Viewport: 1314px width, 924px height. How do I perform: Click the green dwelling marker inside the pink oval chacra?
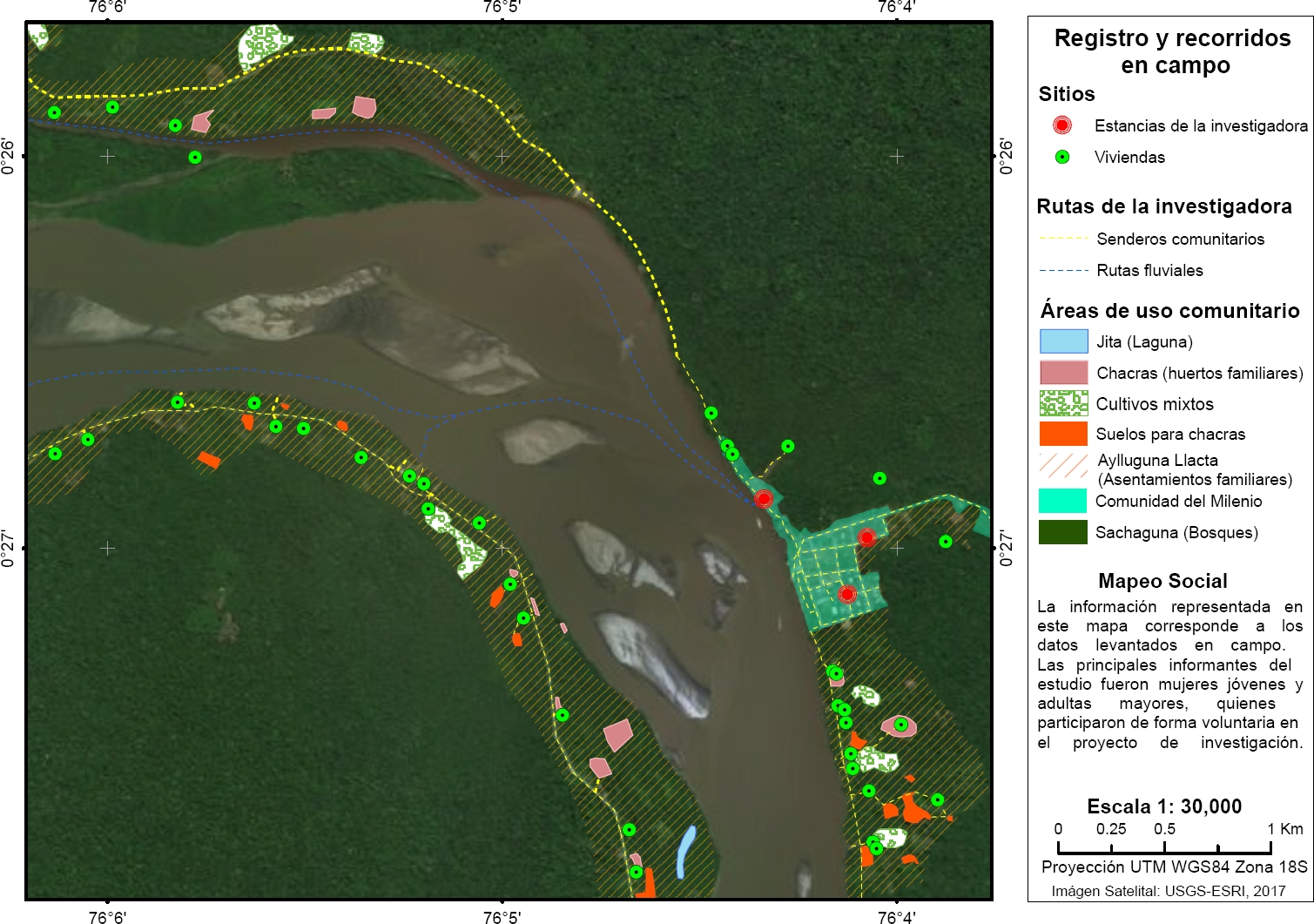click(x=901, y=725)
